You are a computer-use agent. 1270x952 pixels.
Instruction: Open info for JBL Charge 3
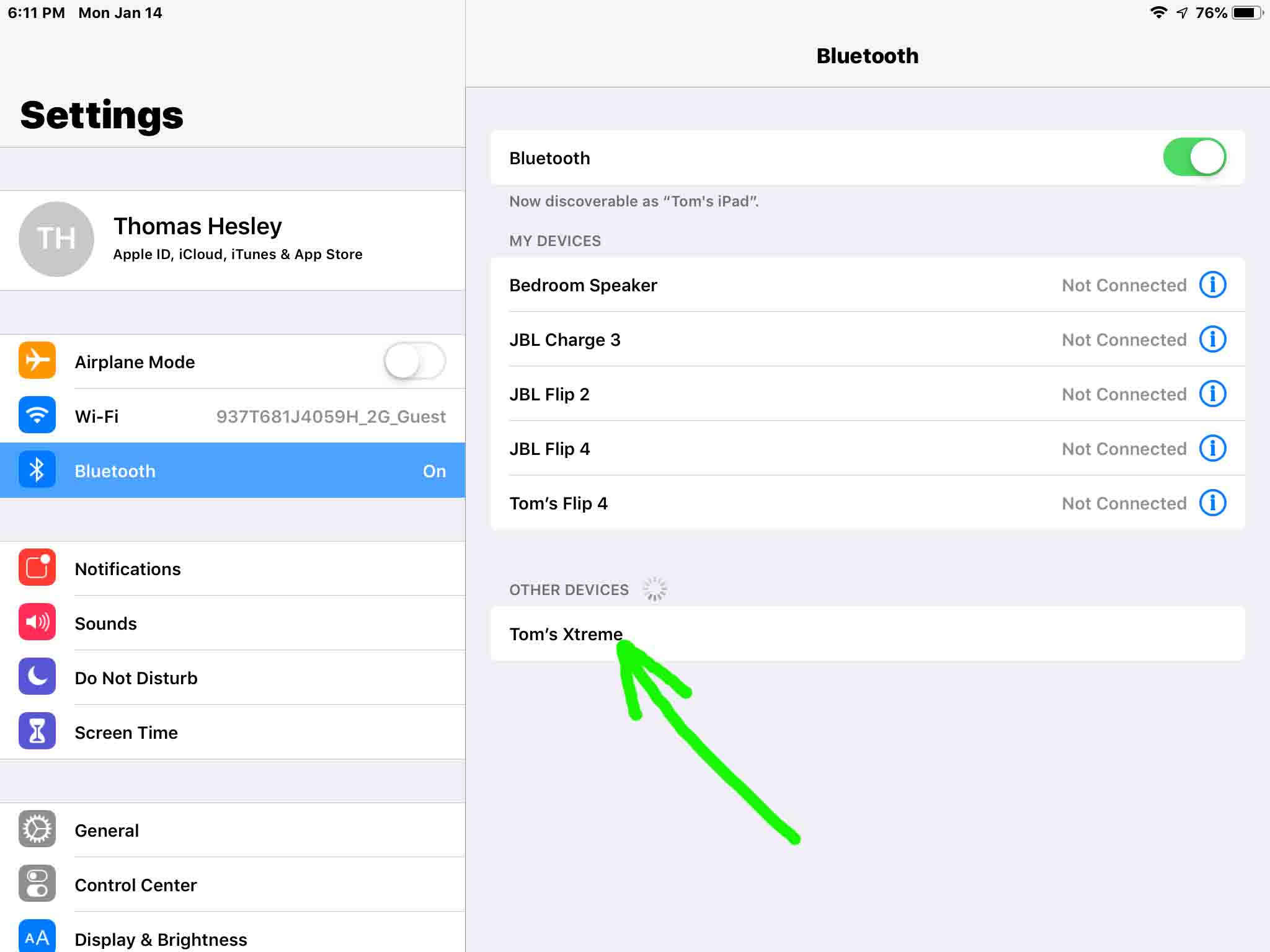[x=1213, y=339]
